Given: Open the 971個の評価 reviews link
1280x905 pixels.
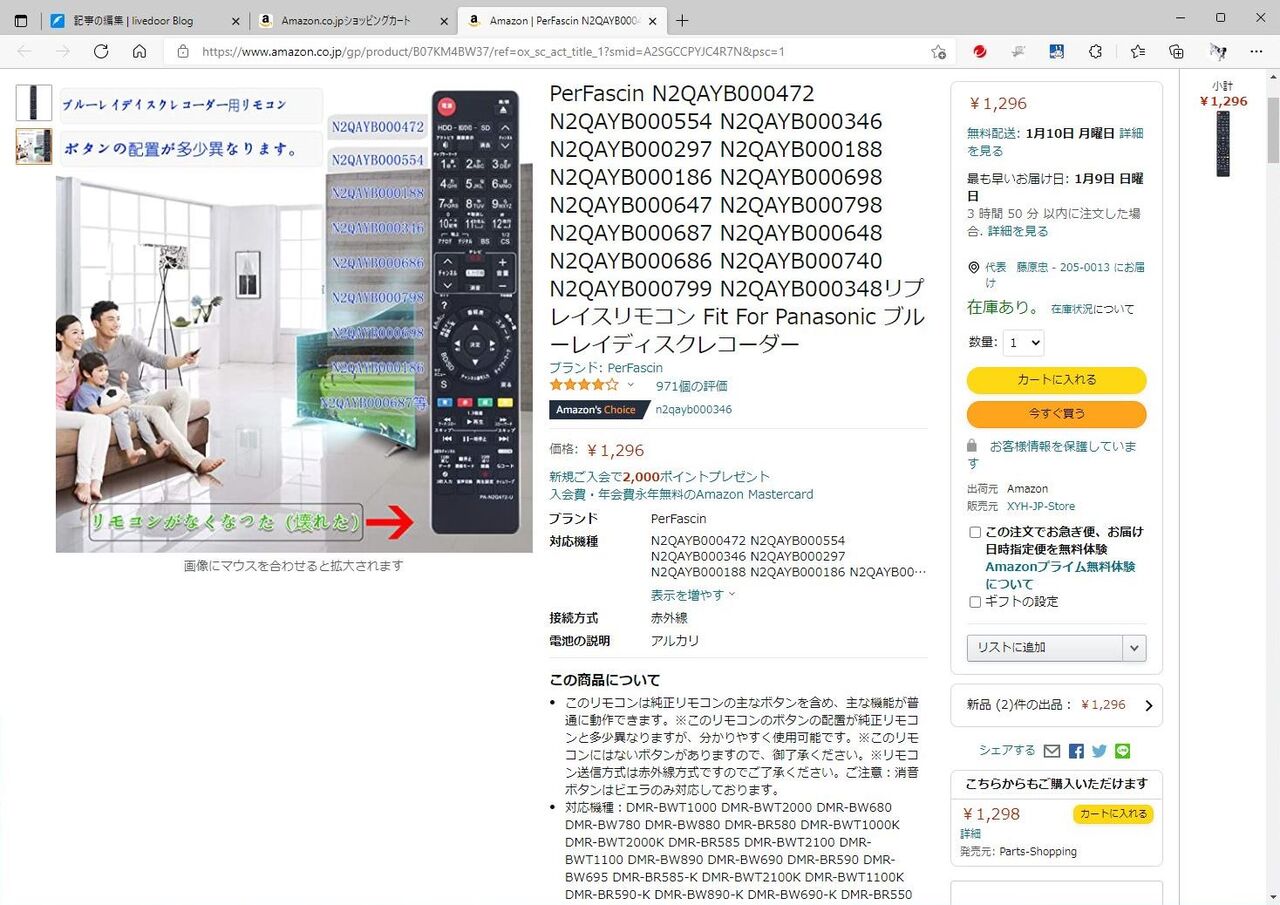Looking at the screenshot, I should pyautogui.click(x=692, y=386).
